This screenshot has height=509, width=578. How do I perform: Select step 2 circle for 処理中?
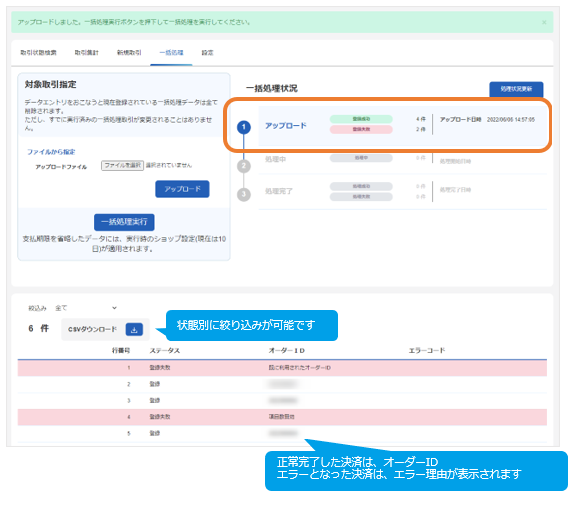pos(244,166)
